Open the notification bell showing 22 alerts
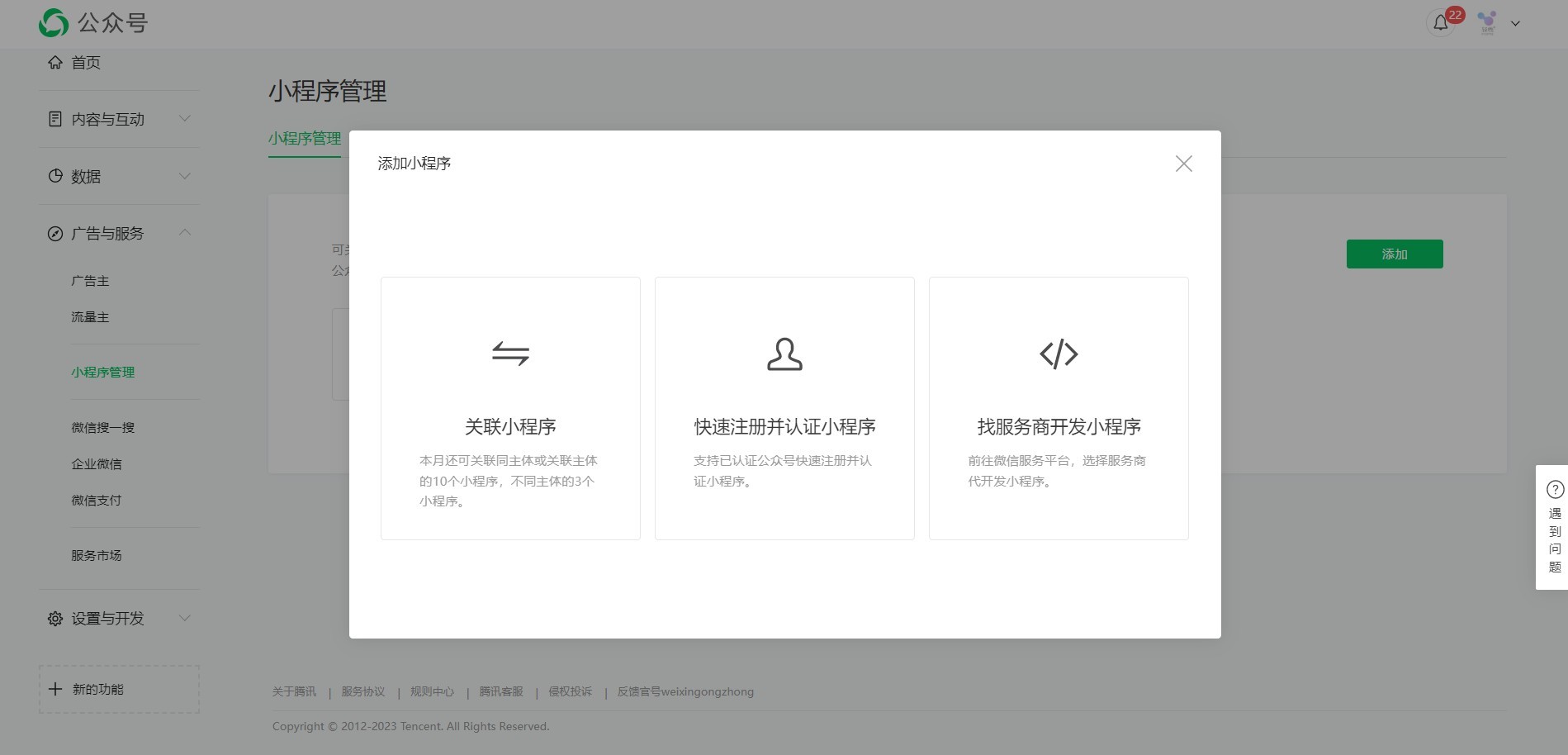 click(x=1441, y=22)
